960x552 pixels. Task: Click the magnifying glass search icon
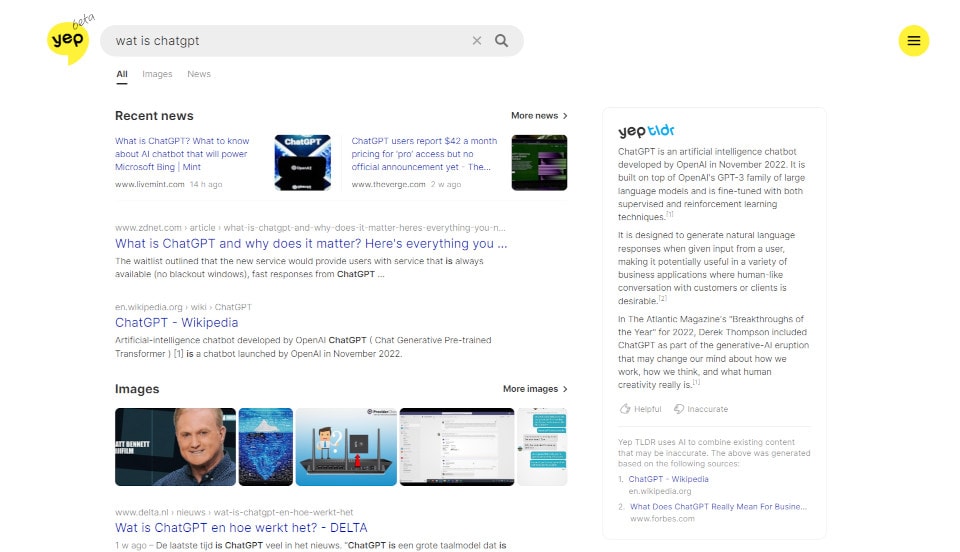(x=501, y=40)
